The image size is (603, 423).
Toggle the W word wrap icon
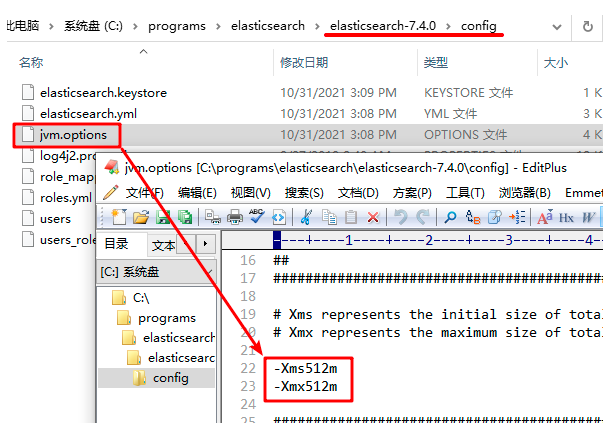tap(589, 218)
